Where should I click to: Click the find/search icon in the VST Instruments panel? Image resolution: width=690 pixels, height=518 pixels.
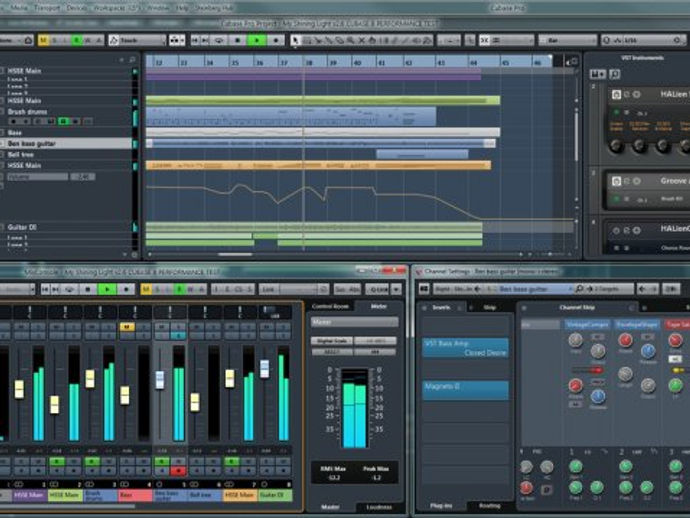(615, 74)
